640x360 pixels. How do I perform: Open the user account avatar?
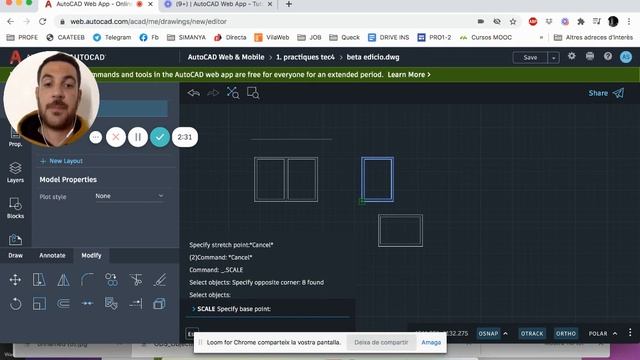[x=626, y=57]
